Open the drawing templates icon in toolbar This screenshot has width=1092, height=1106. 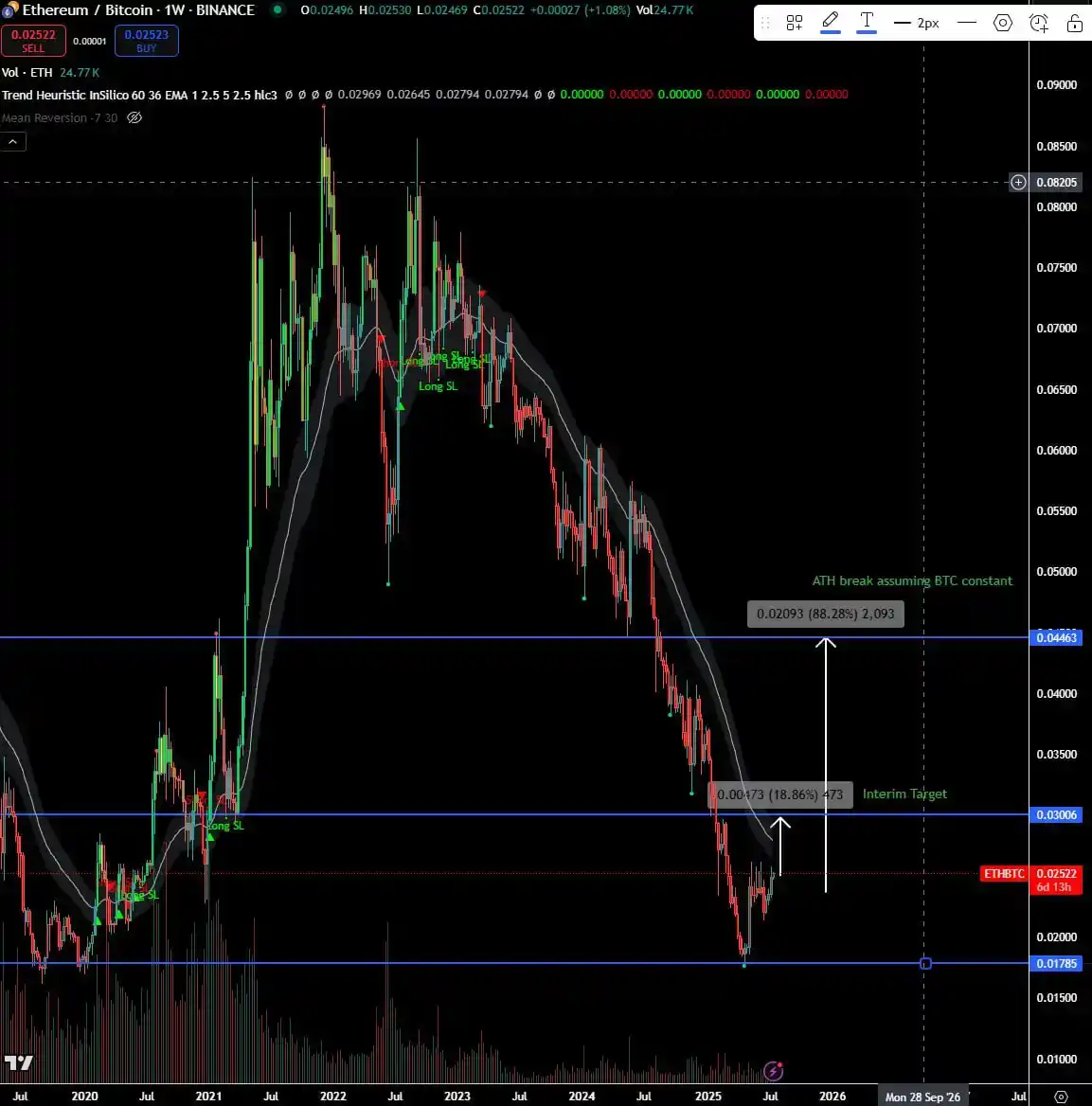point(795,23)
